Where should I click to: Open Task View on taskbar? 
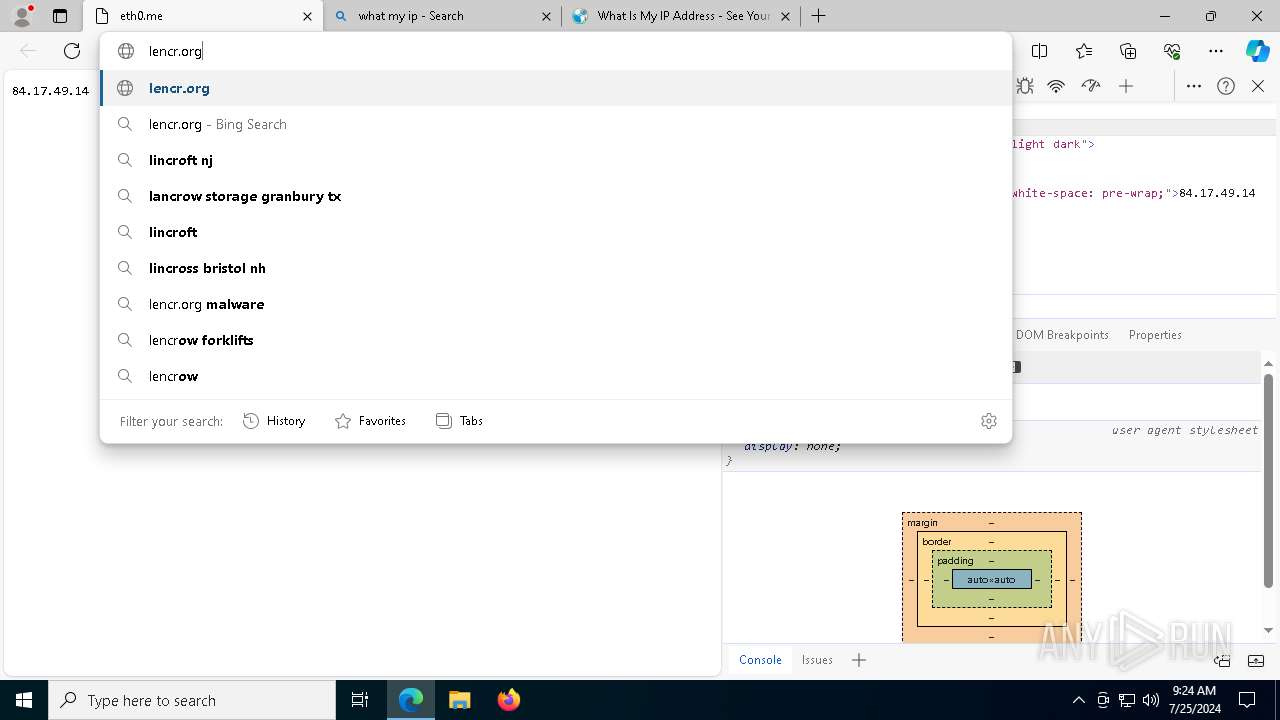tap(360, 700)
